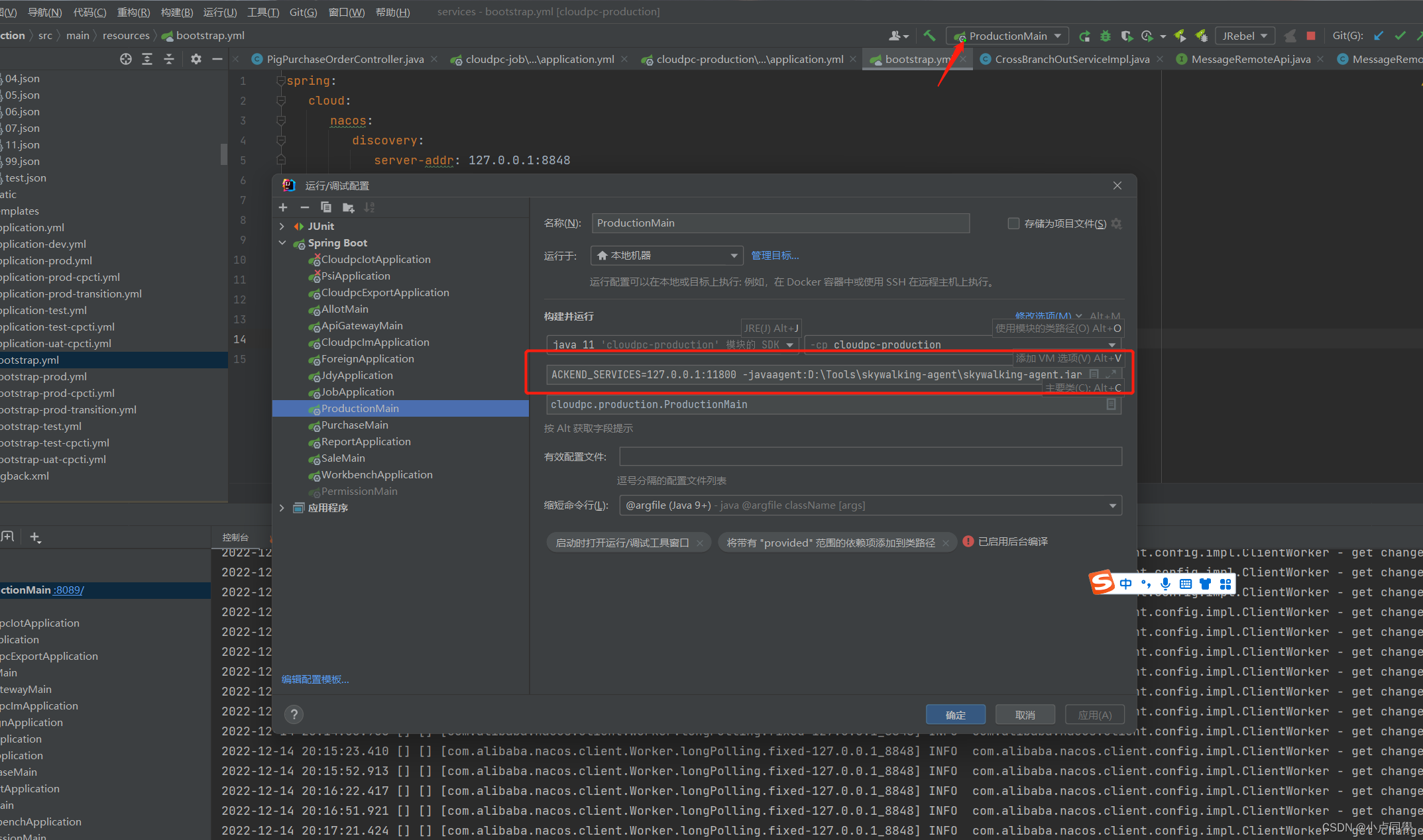Viewport: 1423px width, 840px height.
Task: Click the red Stop square icon
Action: (x=1310, y=36)
